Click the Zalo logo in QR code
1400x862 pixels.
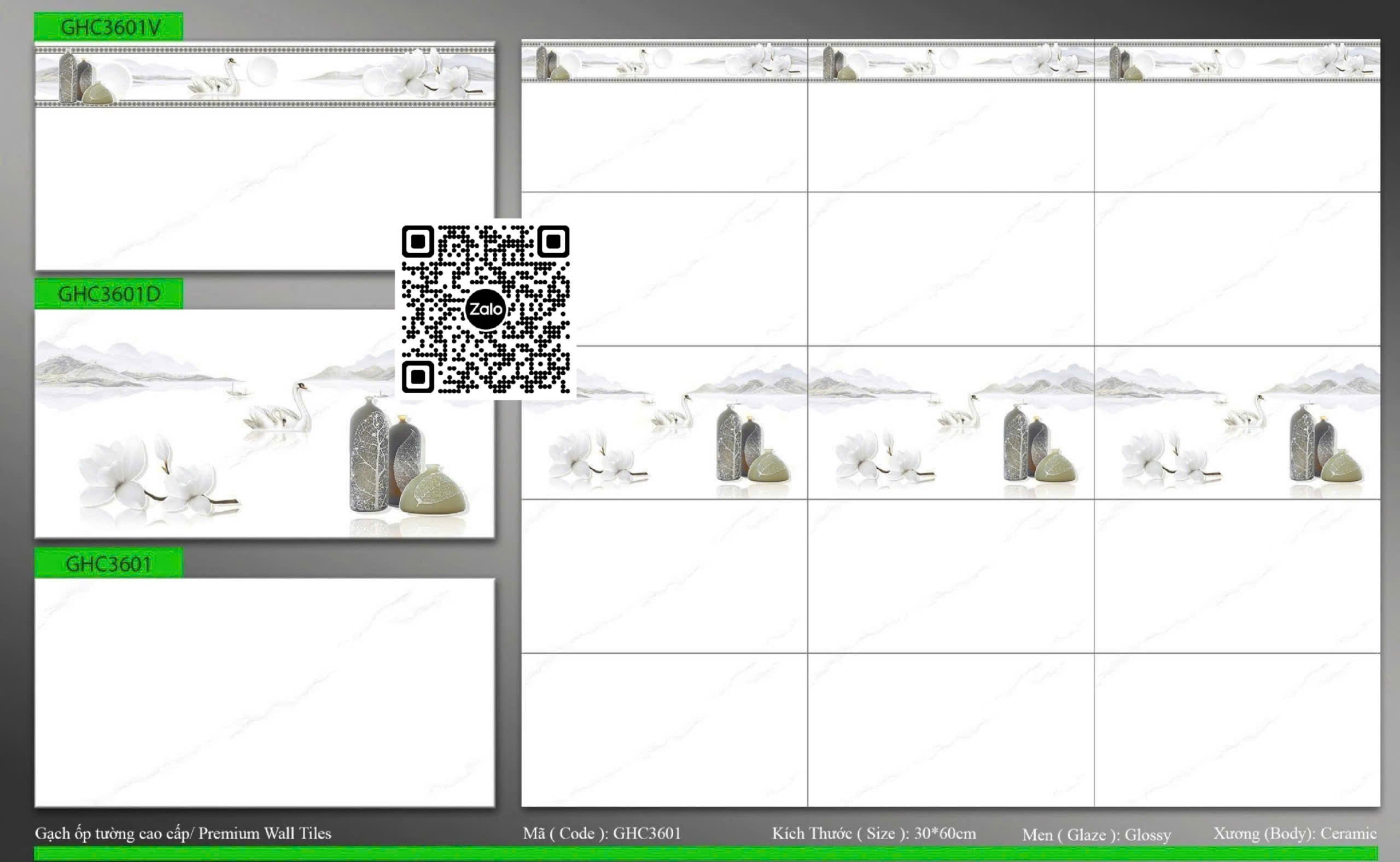[485, 309]
